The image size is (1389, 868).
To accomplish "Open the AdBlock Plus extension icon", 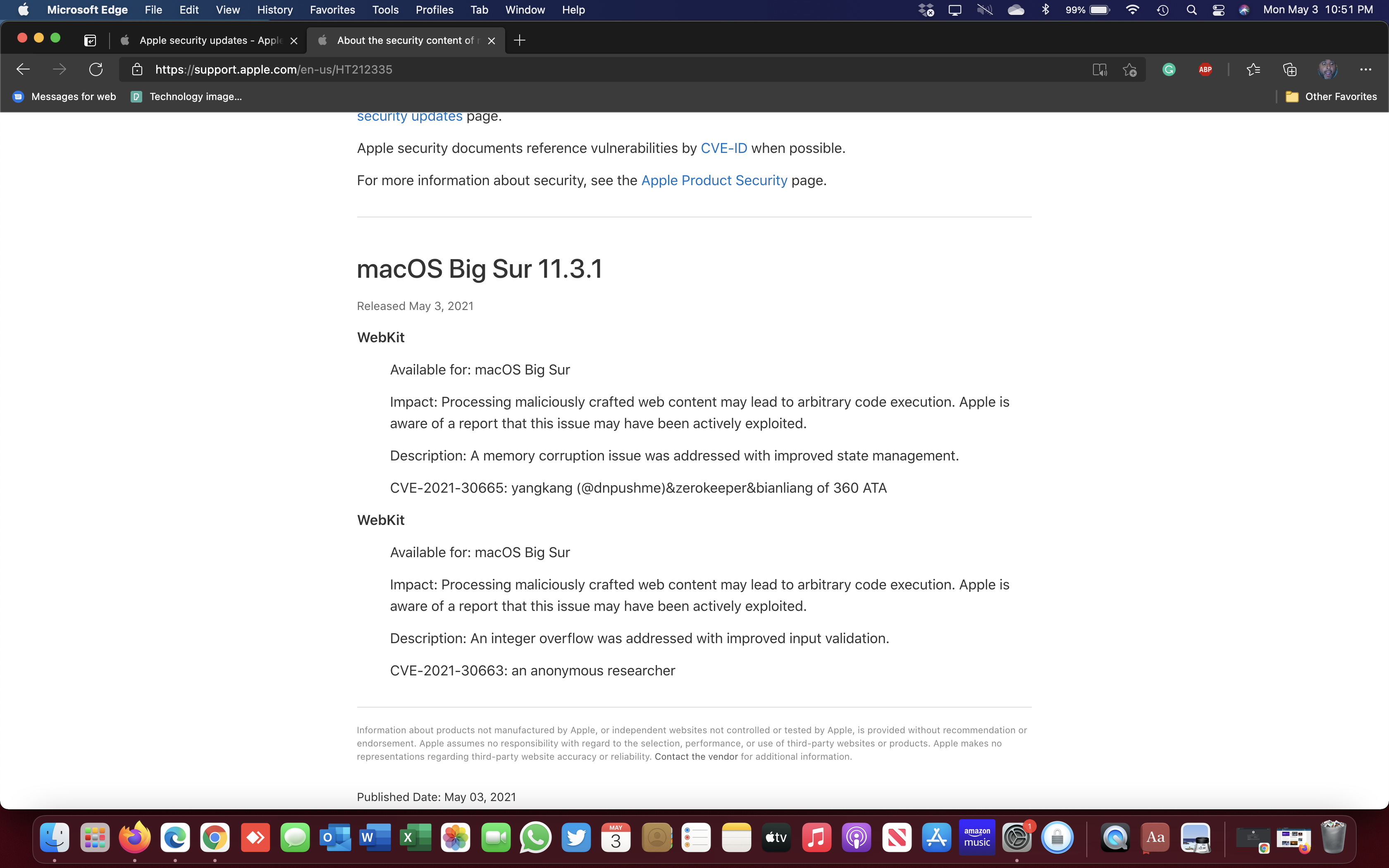I will coord(1205,69).
